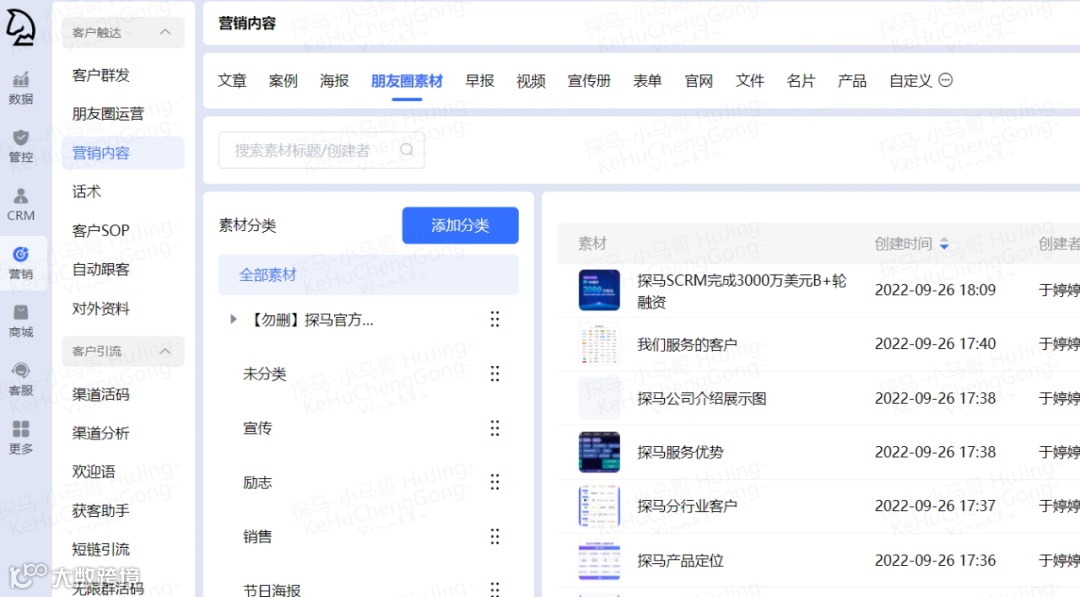Select the 营销 marketing sidebar icon
The width and height of the screenshot is (1080, 597).
point(21,263)
